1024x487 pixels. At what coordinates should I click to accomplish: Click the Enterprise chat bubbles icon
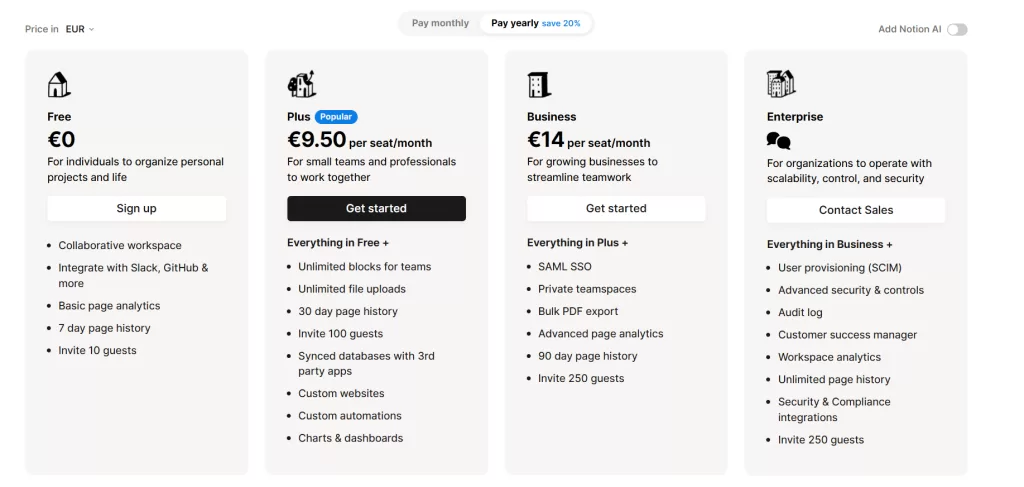coord(778,140)
